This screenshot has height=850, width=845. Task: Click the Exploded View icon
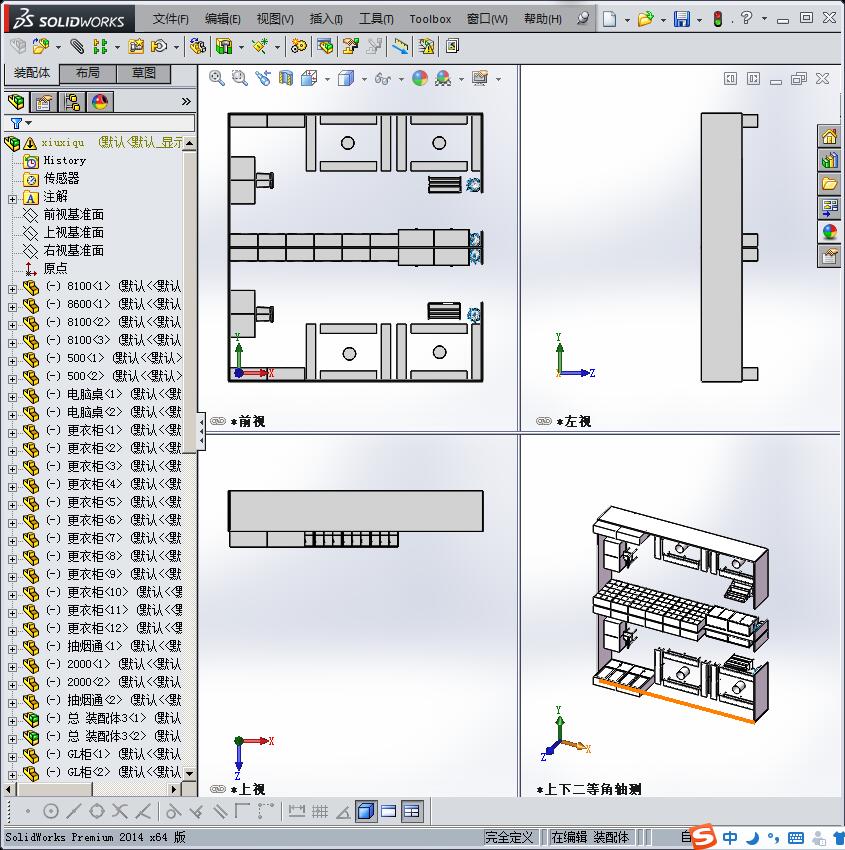pyautogui.click(x=350, y=47)
